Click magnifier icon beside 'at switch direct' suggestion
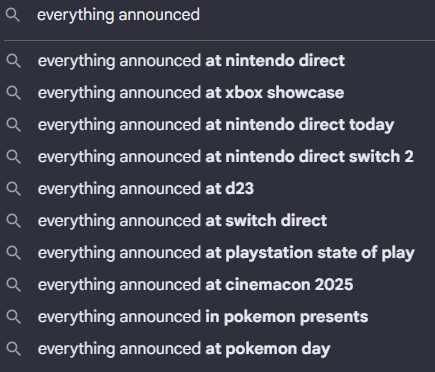Screen dimensions: 435x372 14,221
